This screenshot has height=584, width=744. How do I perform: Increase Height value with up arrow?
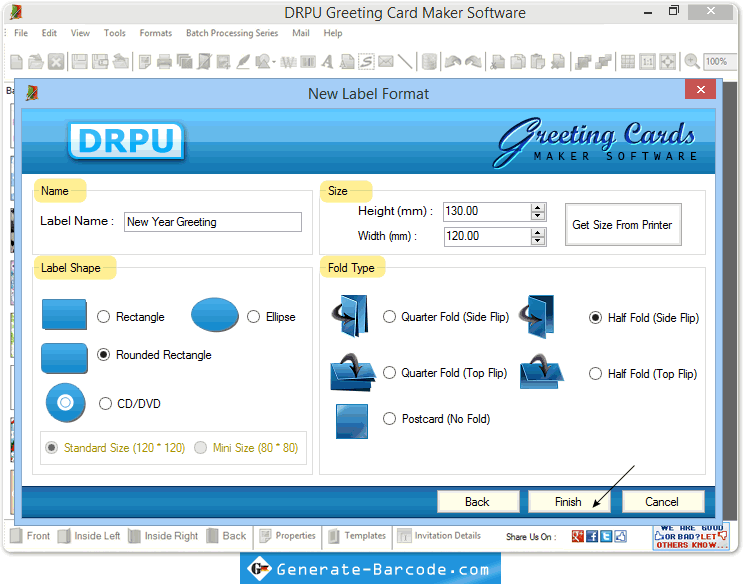point(538,208)
